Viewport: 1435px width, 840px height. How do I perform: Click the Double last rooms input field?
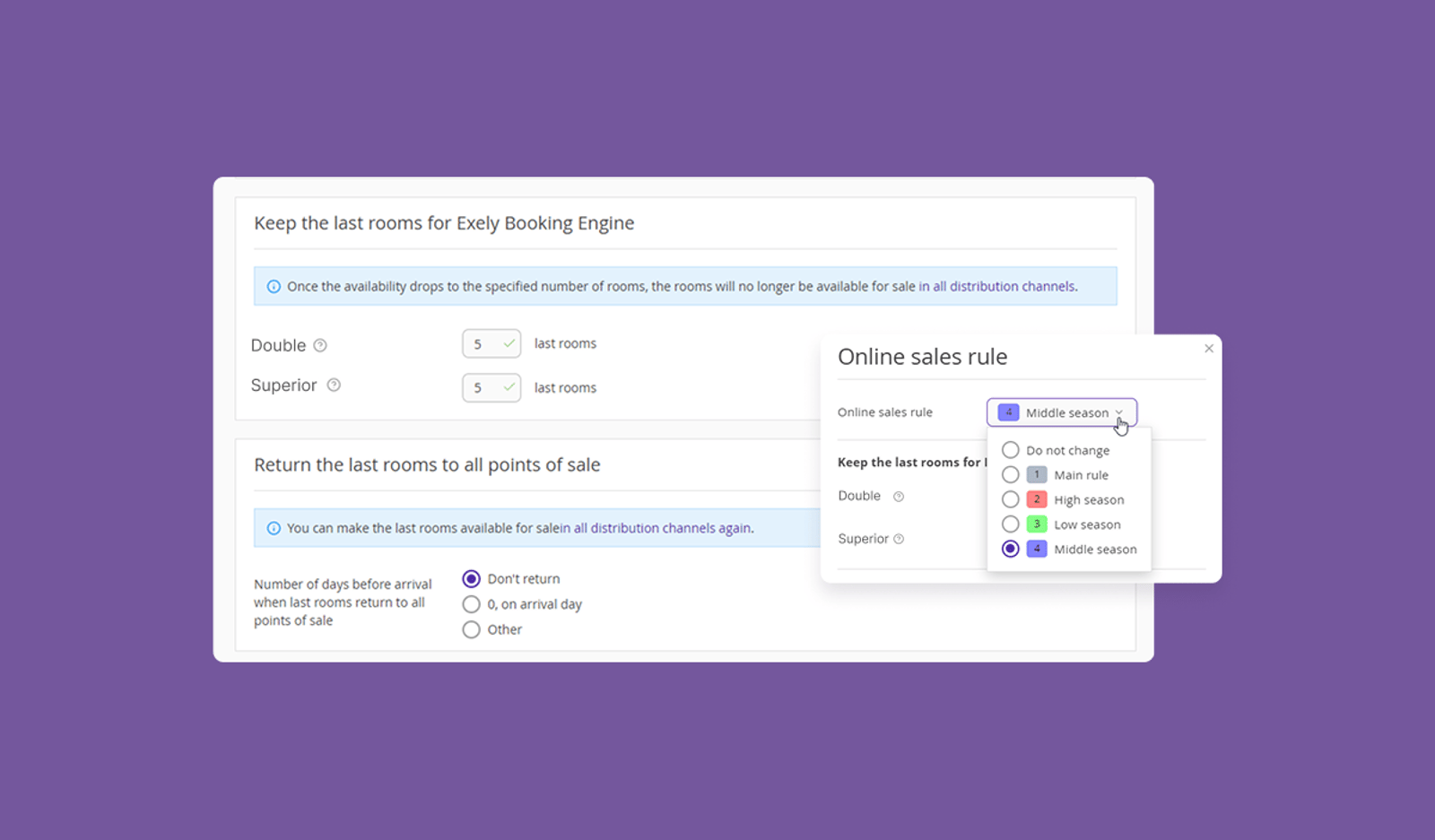click(491, 343)
